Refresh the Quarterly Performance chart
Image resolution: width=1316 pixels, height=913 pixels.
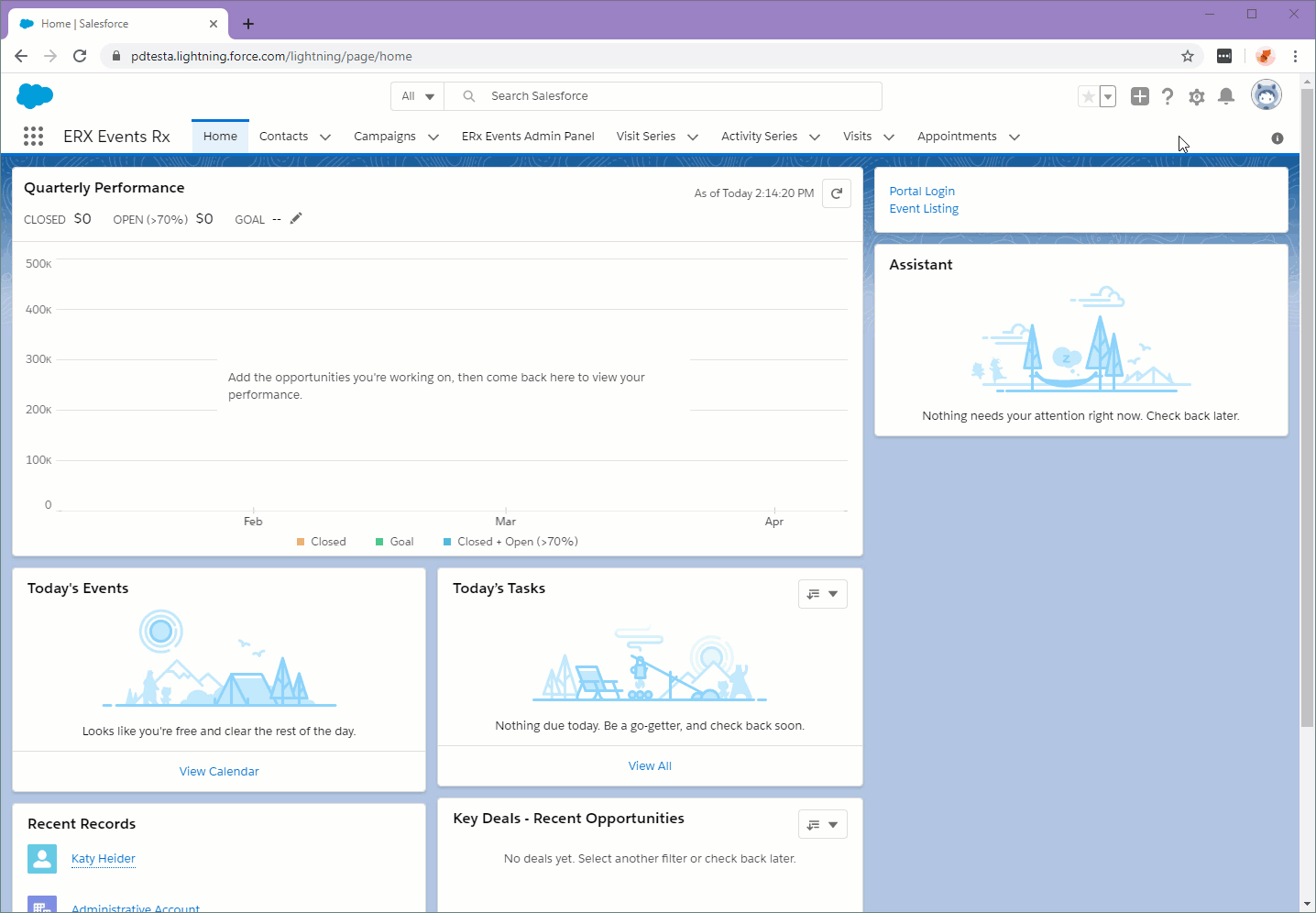836,193
